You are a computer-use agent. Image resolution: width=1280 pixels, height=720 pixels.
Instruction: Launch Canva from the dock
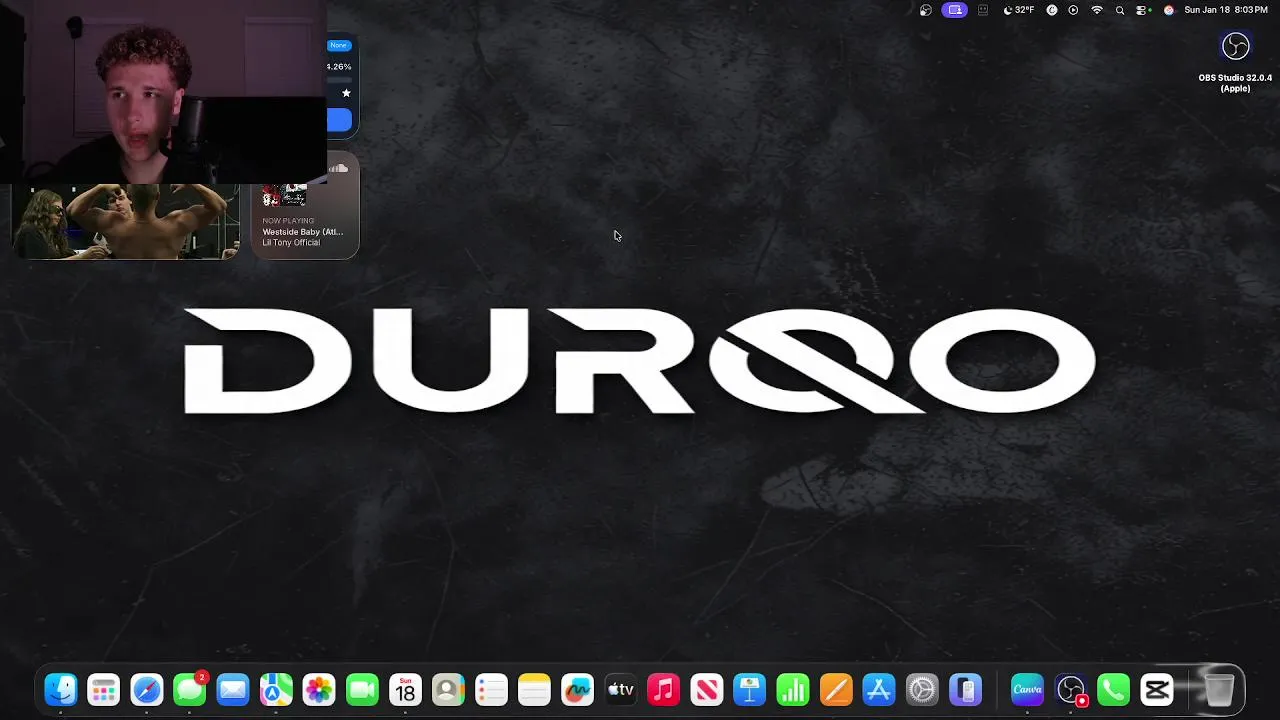point(1027,690)
